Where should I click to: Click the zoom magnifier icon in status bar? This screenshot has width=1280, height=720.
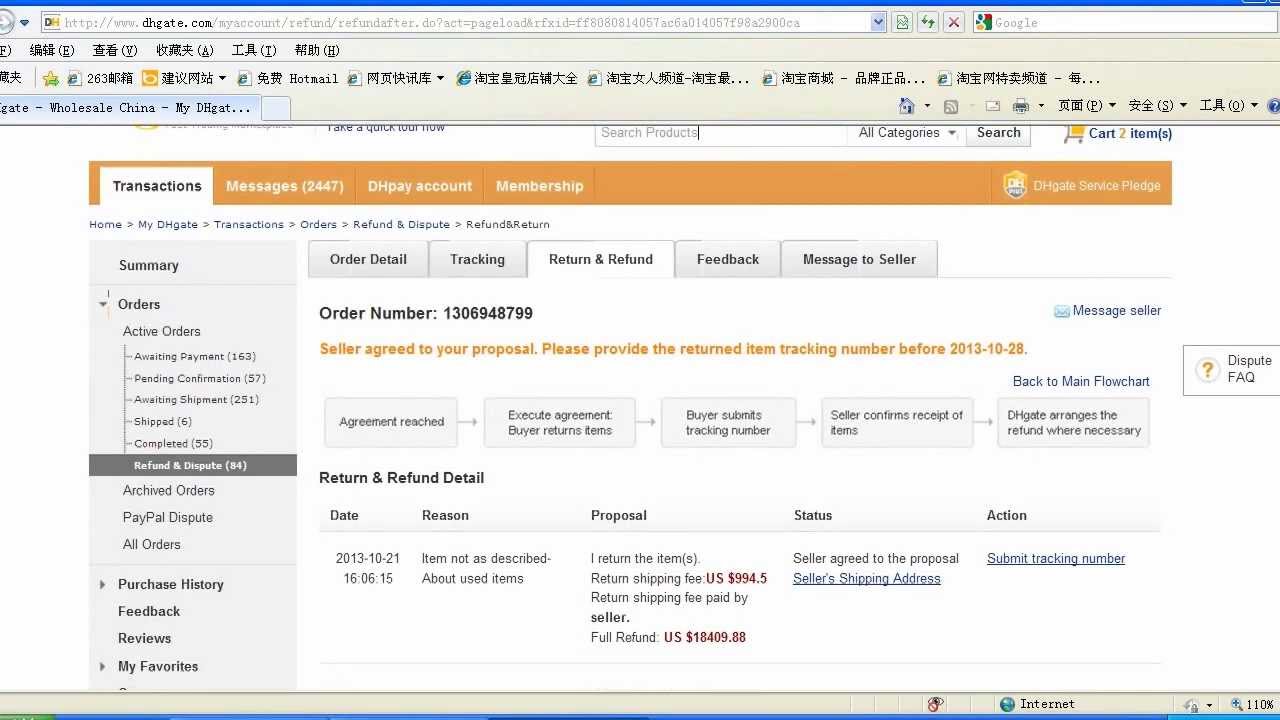pyautogui.click(x=1237, y=704)
